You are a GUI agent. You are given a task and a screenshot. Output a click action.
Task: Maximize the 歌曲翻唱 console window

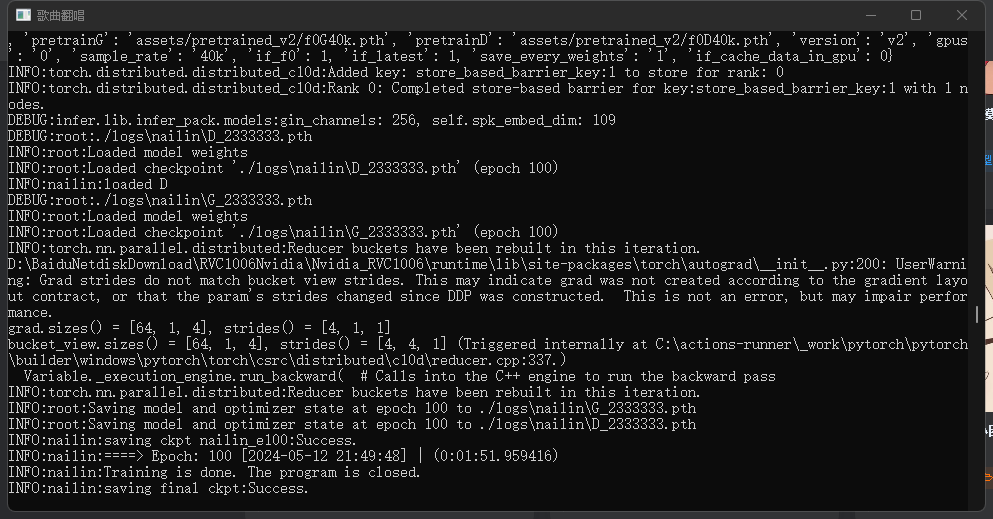[x=916, y=15]
